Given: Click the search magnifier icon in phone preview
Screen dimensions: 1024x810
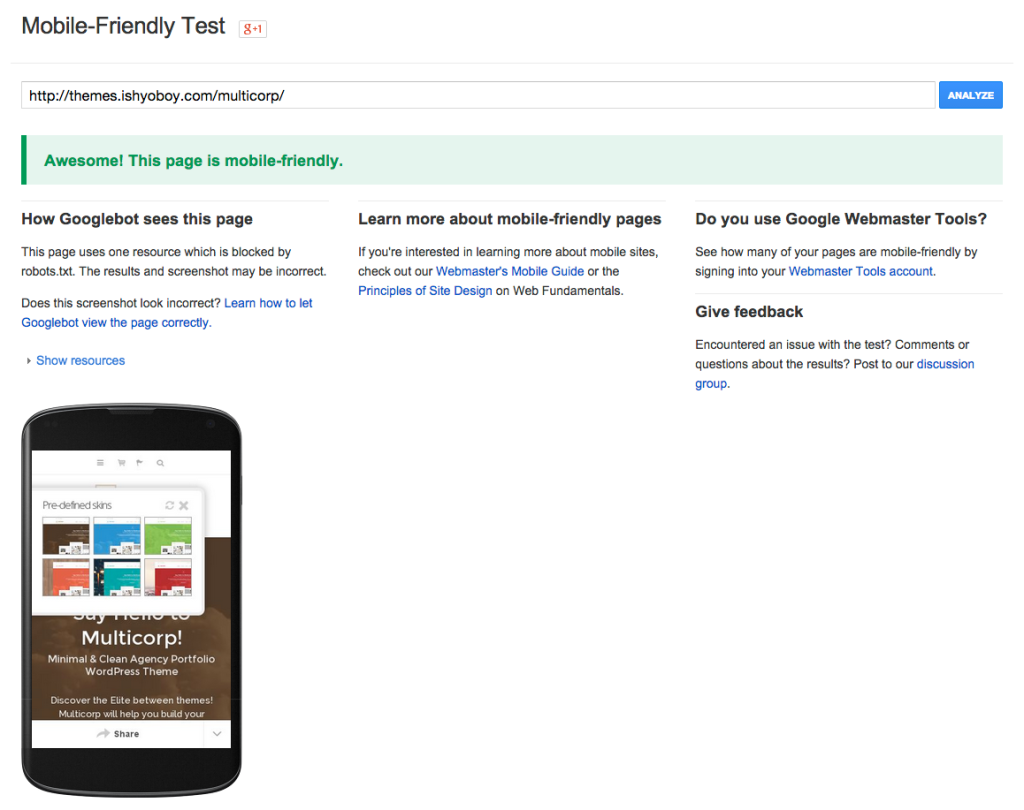Looking at the screenshot, I should 160,463.
